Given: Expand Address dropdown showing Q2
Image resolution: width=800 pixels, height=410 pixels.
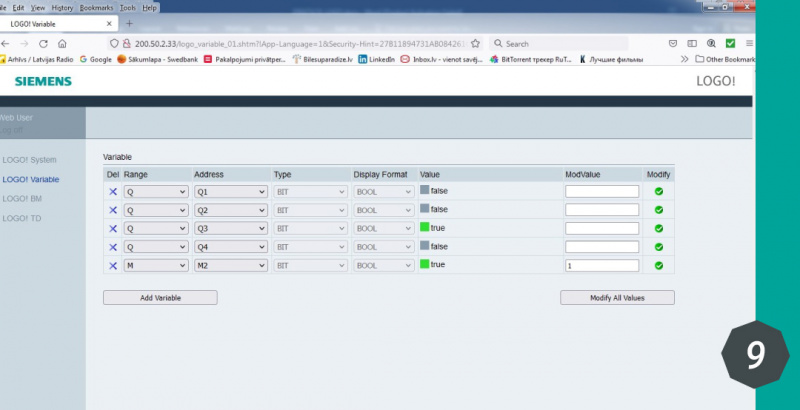Looking at the screenshot, I should click(230, 210).
